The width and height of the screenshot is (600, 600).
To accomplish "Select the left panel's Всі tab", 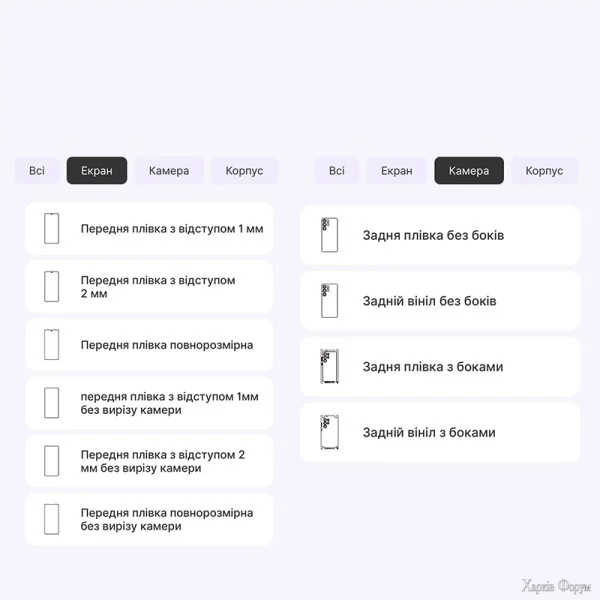I will [37, 171].
